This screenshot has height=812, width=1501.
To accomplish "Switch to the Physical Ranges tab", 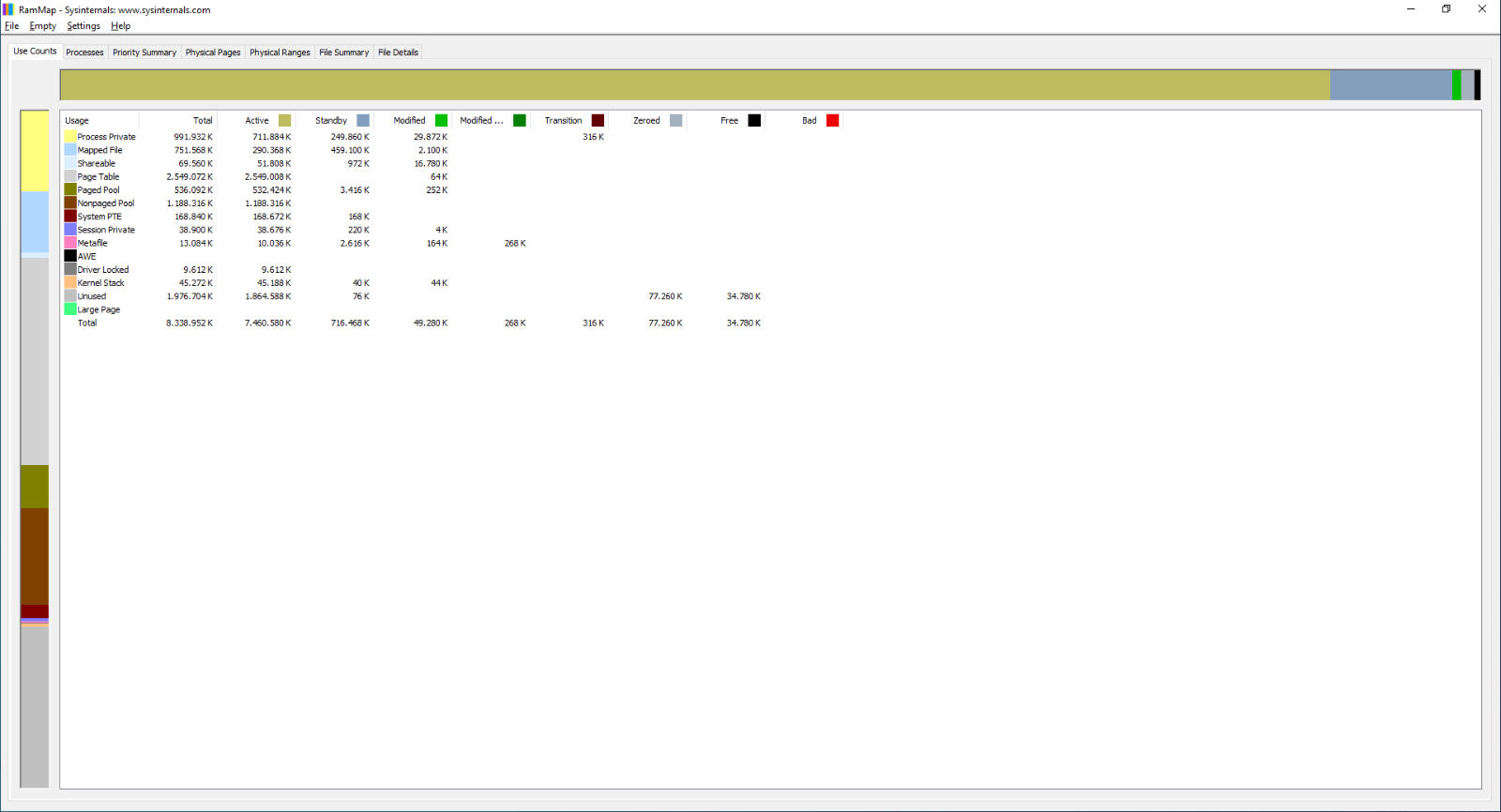I will [280, 53].
